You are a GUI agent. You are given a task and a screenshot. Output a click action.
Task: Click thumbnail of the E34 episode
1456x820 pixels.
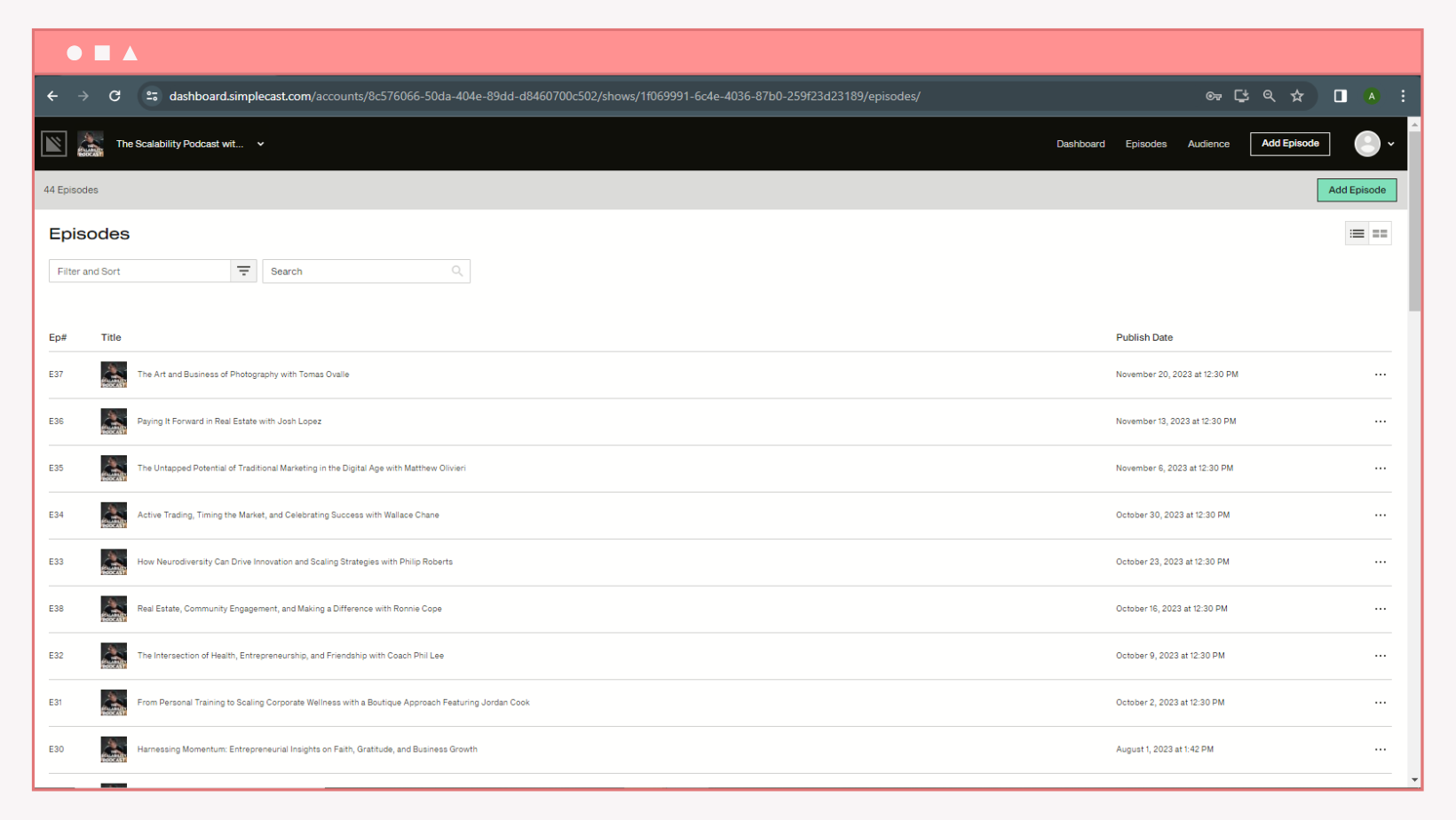click(x=114, y=516)
